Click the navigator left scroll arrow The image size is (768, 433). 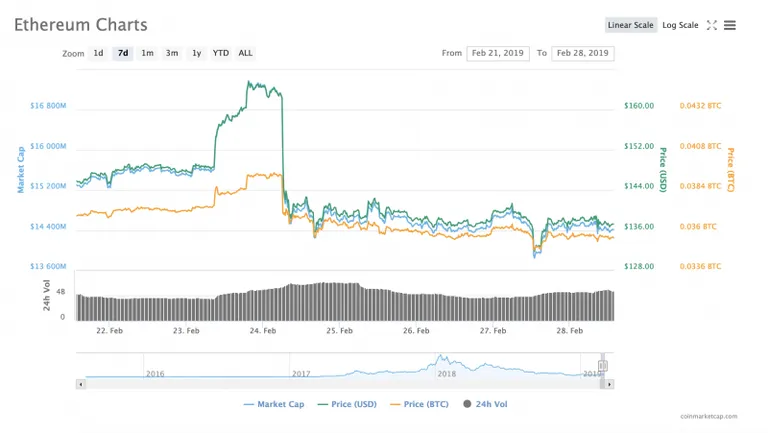[81, 385]
